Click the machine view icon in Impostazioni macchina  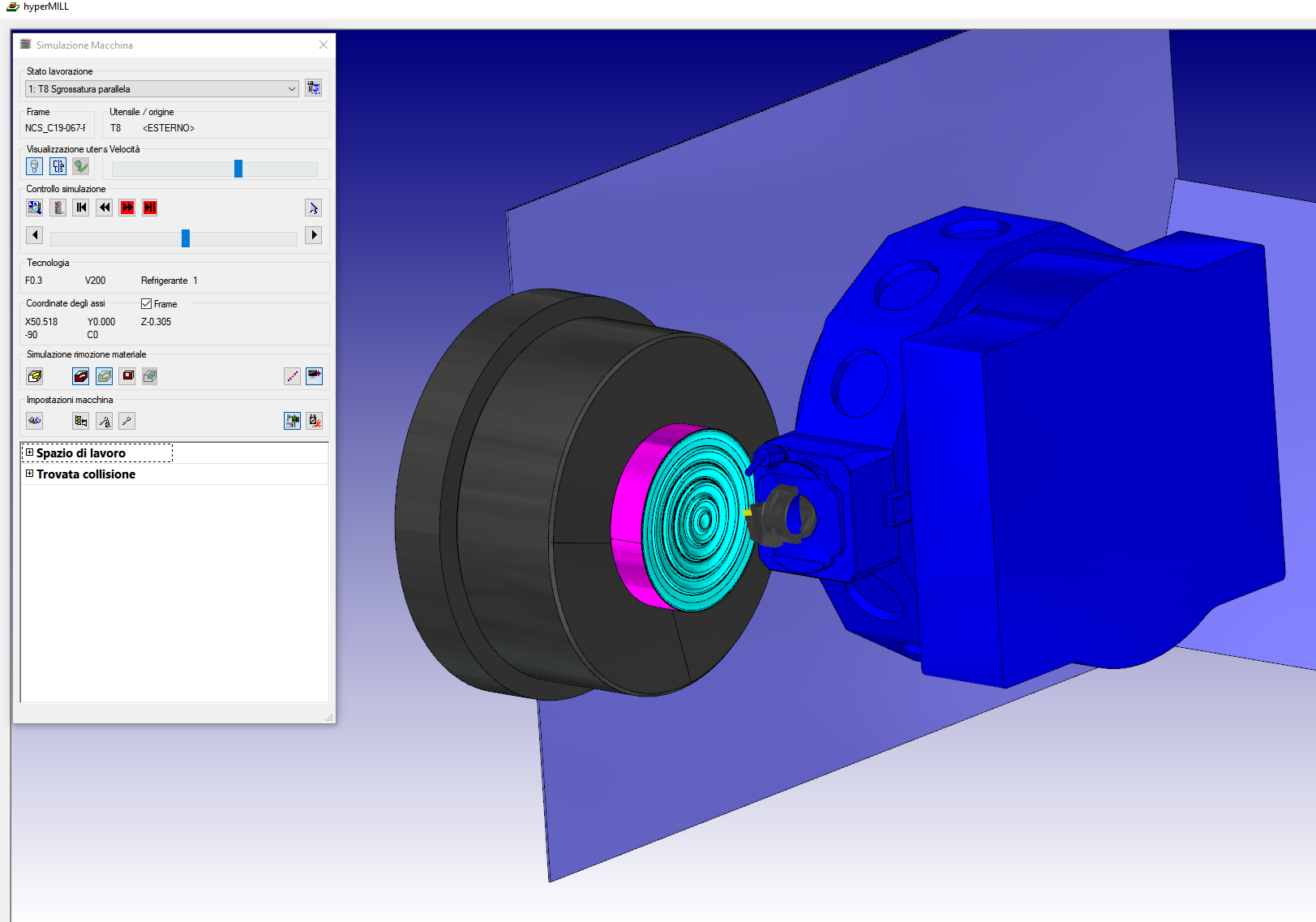pos(35,421)
